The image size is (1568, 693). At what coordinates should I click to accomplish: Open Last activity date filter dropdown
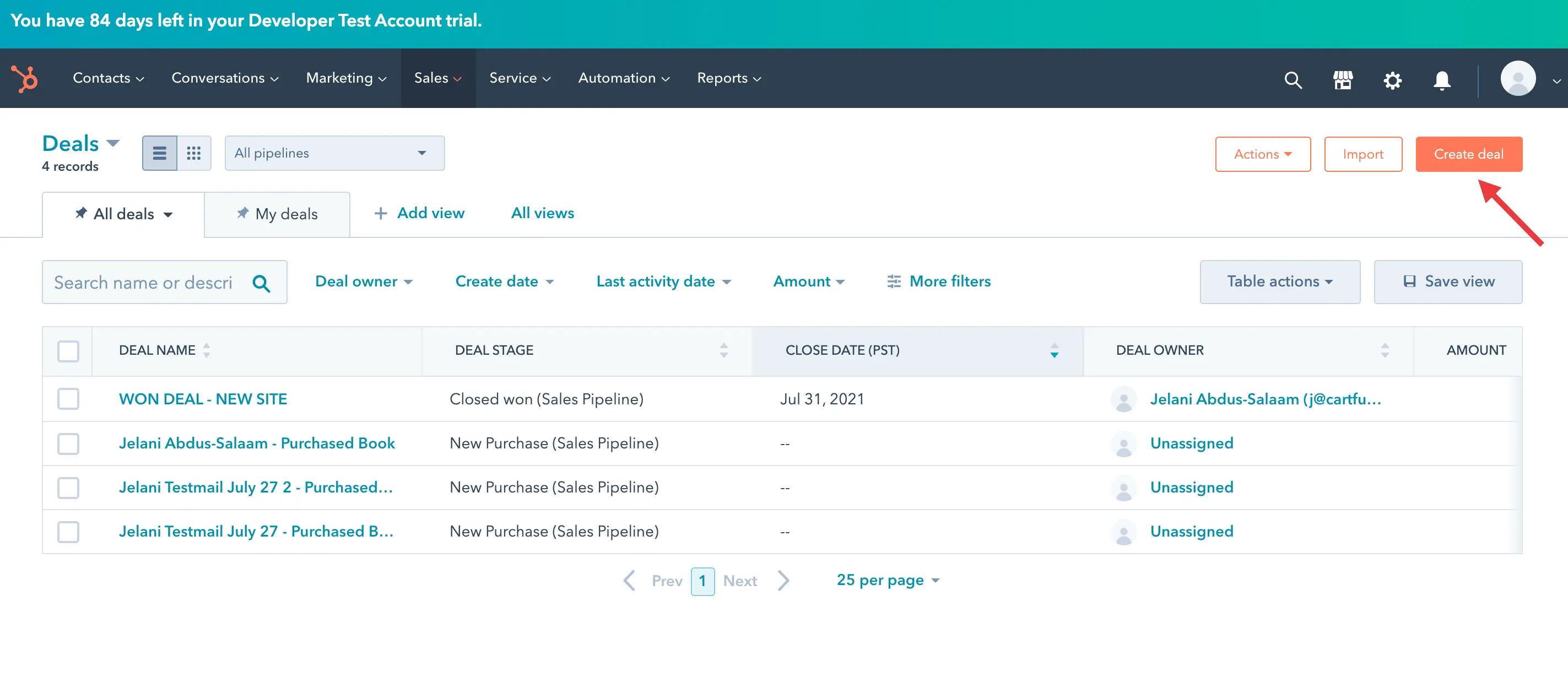tap(663, 281)
